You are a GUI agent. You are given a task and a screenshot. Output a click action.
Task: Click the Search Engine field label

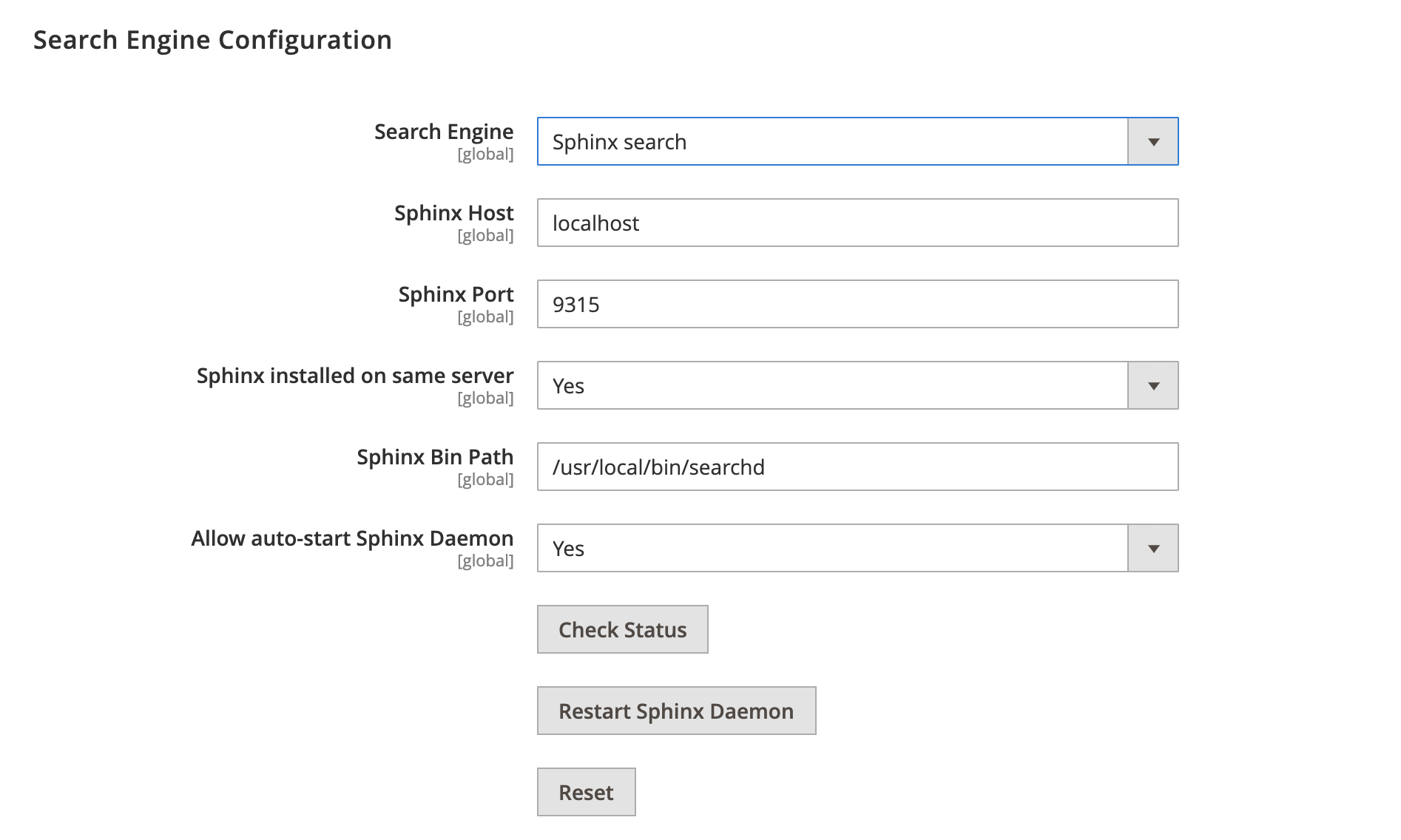pos(443,132)
